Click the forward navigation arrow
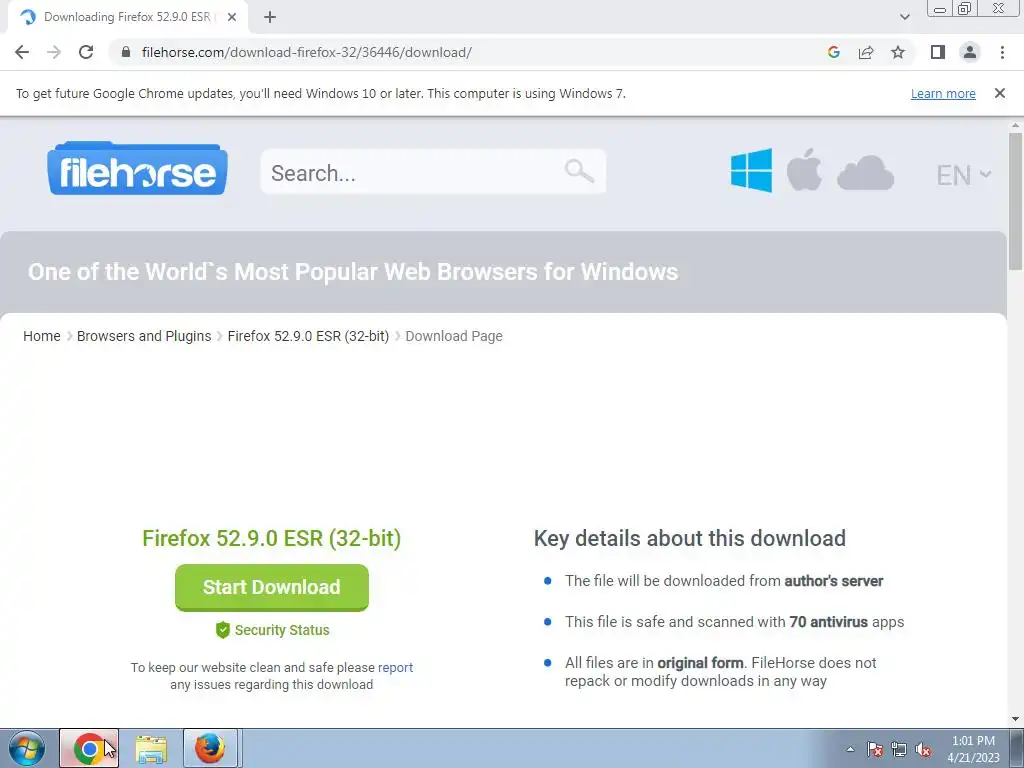1024x768 pixels. [x=54, y=52]
